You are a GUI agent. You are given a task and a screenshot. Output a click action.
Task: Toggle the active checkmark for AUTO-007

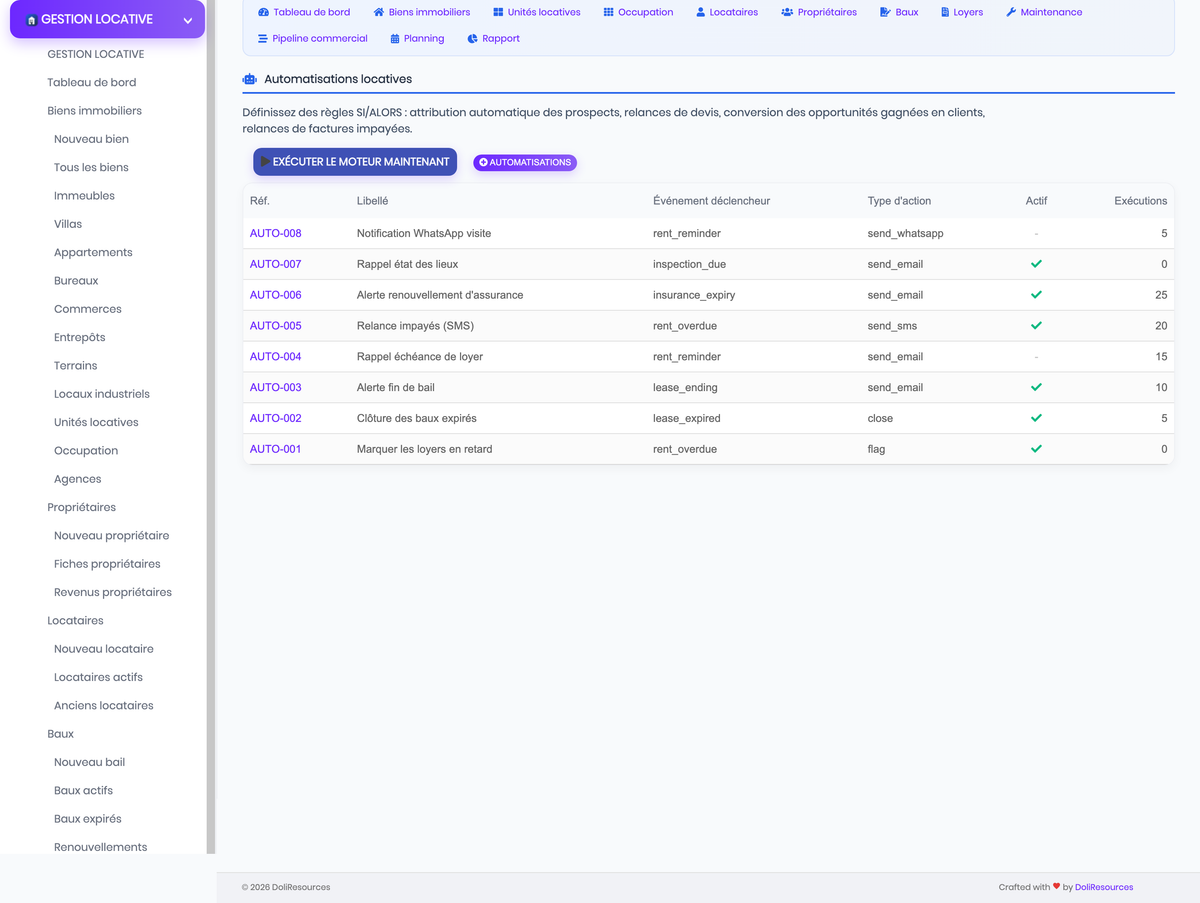(x=1036, y=264)
